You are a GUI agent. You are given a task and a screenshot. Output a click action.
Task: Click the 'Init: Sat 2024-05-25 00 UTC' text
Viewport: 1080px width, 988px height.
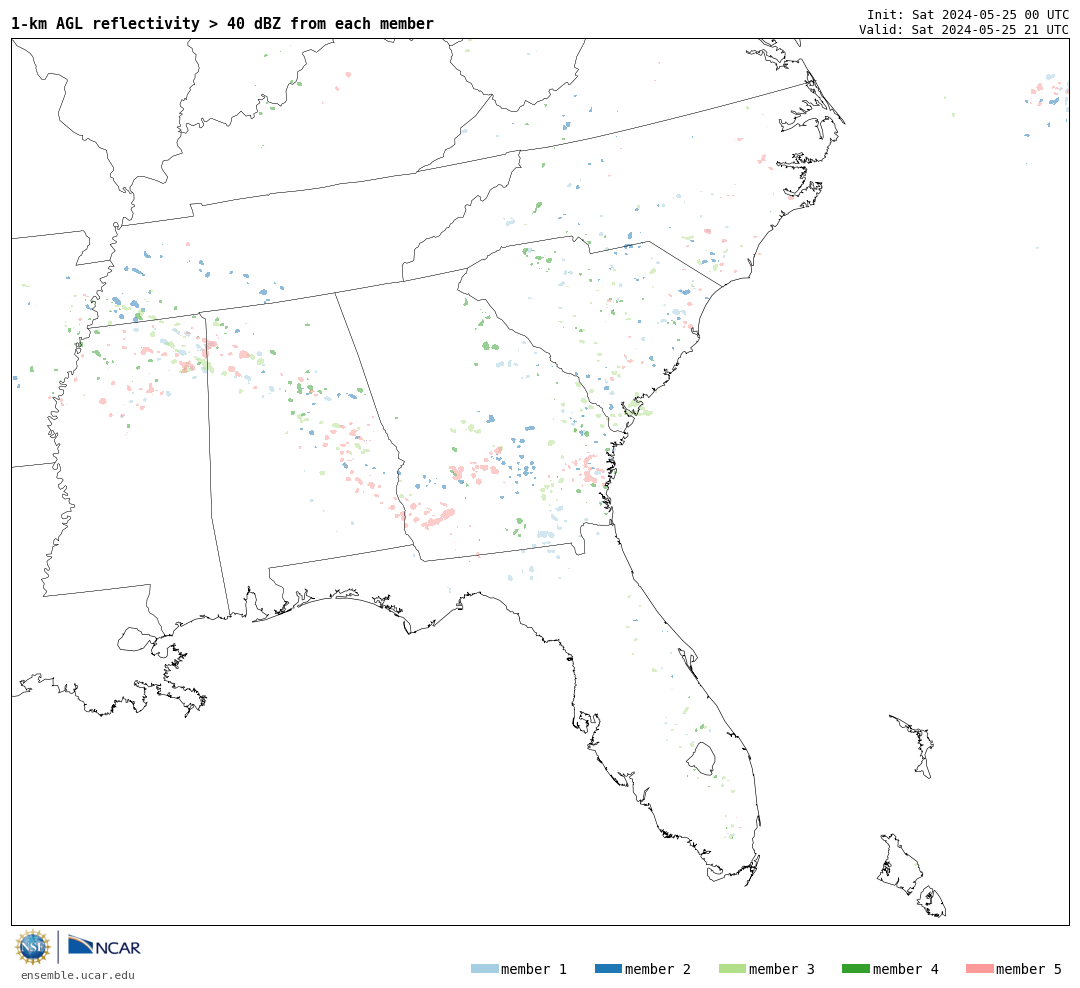coord(968,14)
